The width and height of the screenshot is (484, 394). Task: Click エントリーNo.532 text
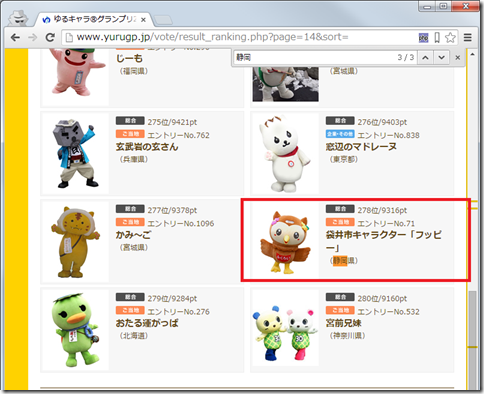[x=388, y=312]
